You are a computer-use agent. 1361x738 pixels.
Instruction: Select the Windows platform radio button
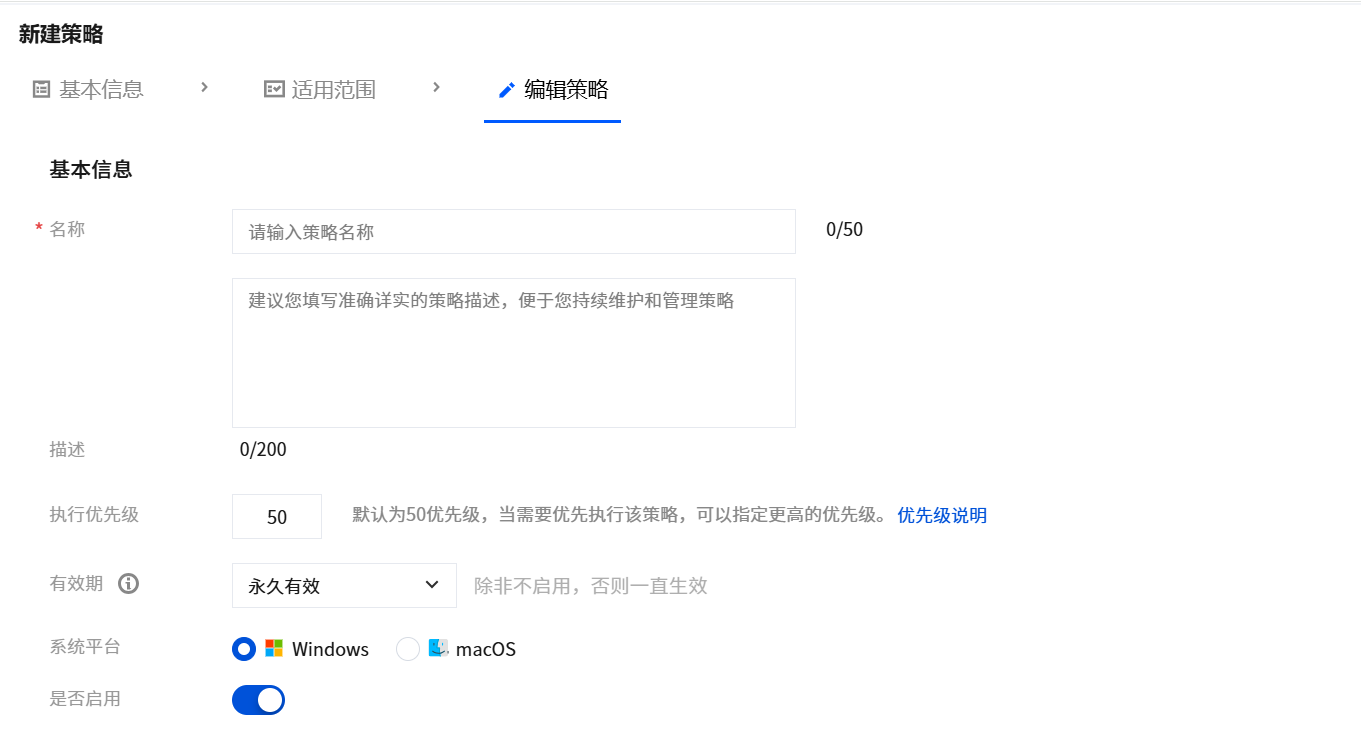click(244, 649)
